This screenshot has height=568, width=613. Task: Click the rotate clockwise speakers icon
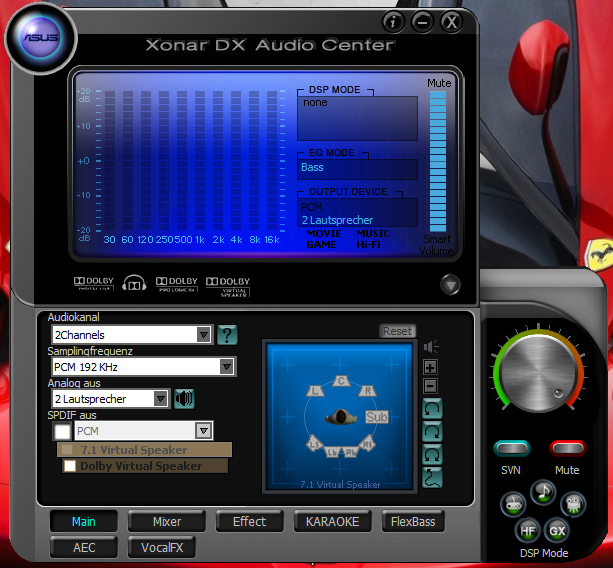pos(432,432)
